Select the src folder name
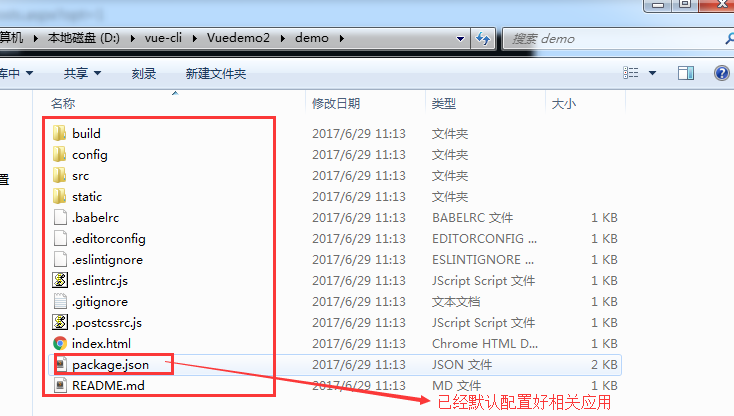 [81, 176]
